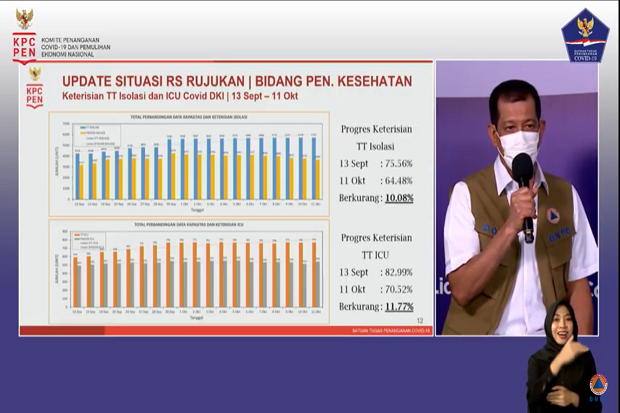Click the slide page number 12
The image size is (620, 413).
click(420, 321)
